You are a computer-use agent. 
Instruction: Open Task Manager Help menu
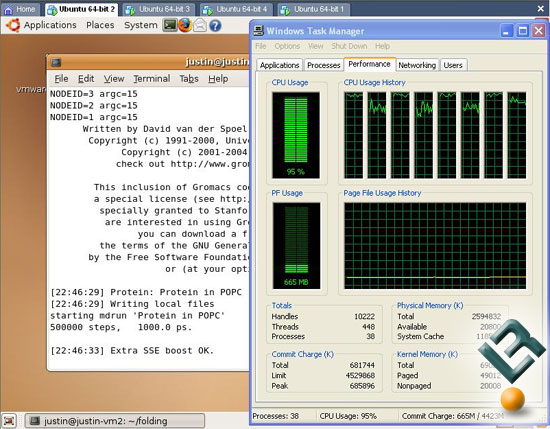[x=382, y=46]
